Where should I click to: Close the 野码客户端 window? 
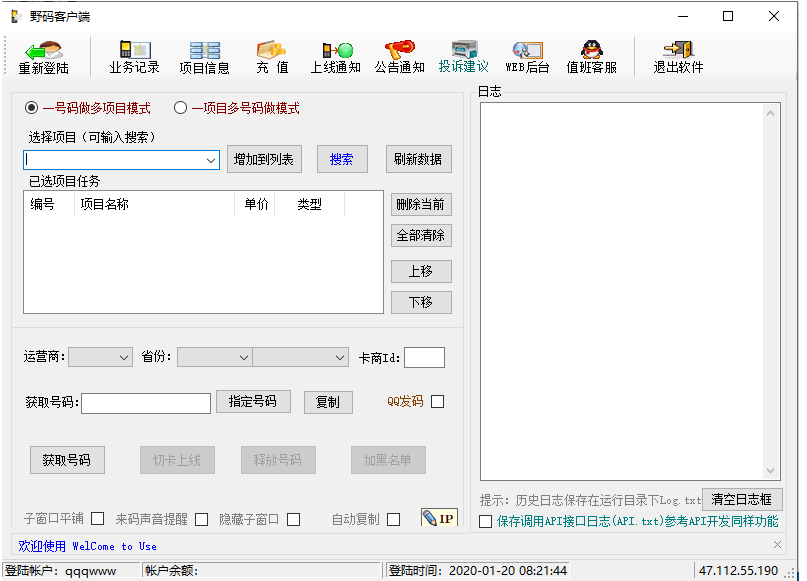pos(774,16)
